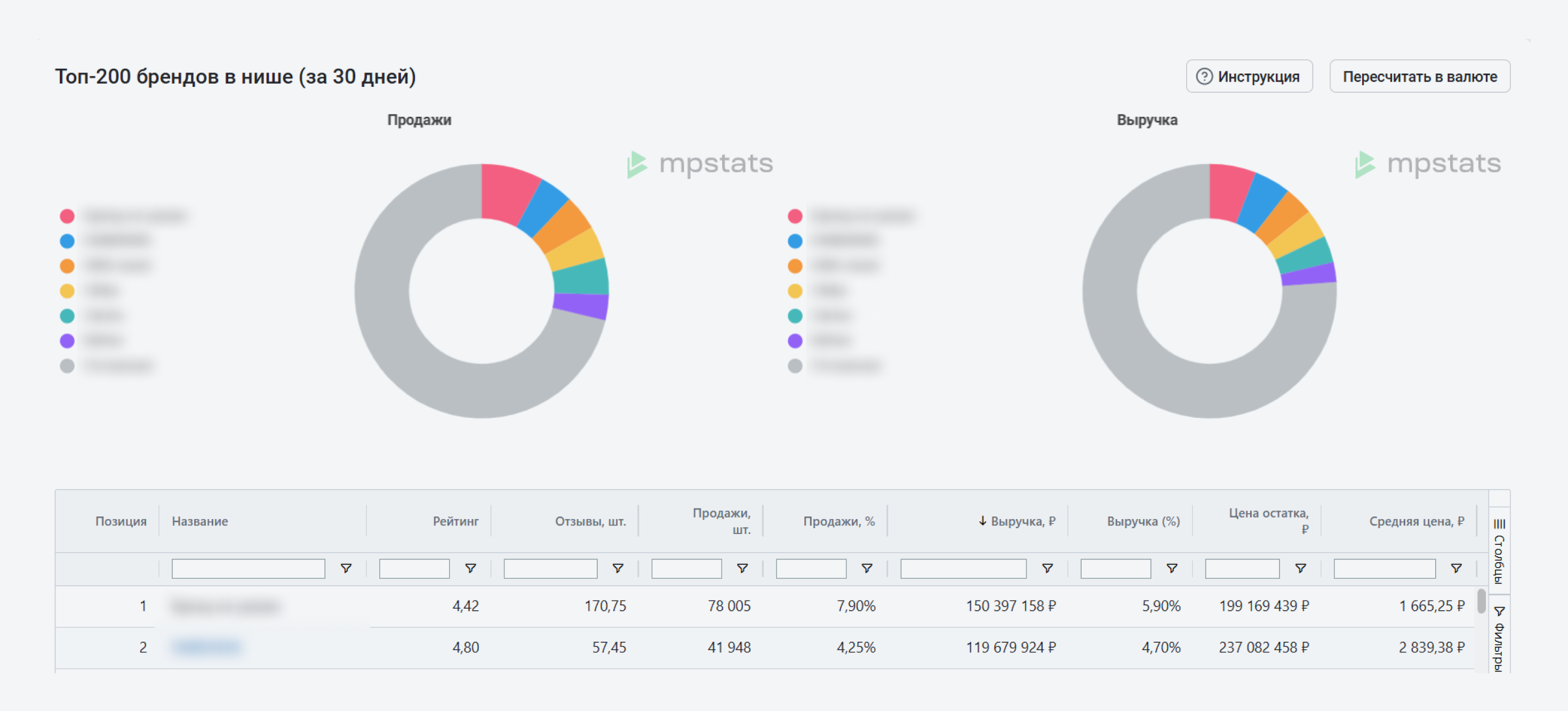Open filter for Продажи, шт. column
This screenshot has height=711, width=1568.
click(742, 568)
